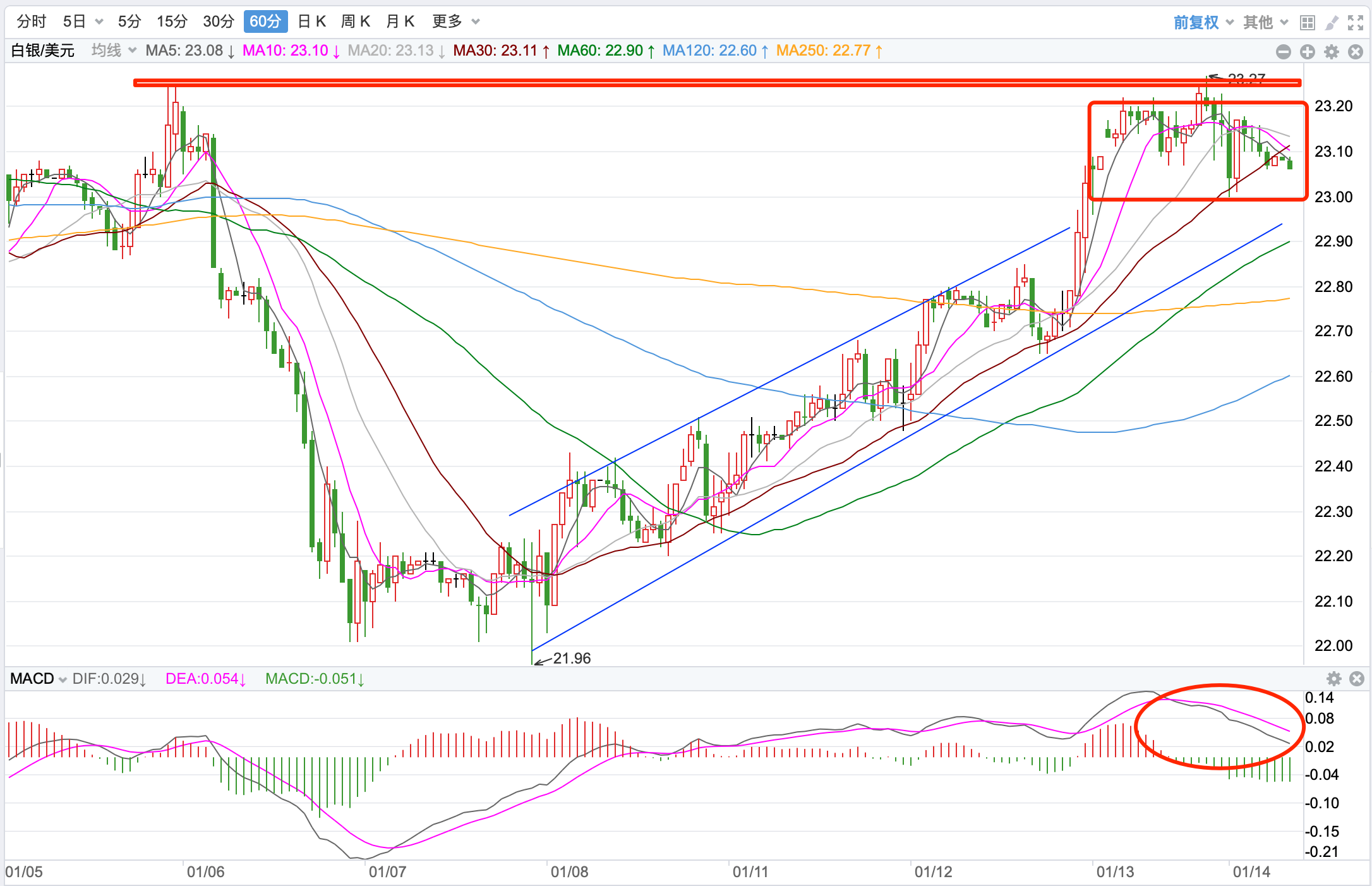Click the minus icon on the MA indicator row
Image resolution: width=1372 pixels, height=886 pixels.
pyautogui.click(x=1283, y=52)
